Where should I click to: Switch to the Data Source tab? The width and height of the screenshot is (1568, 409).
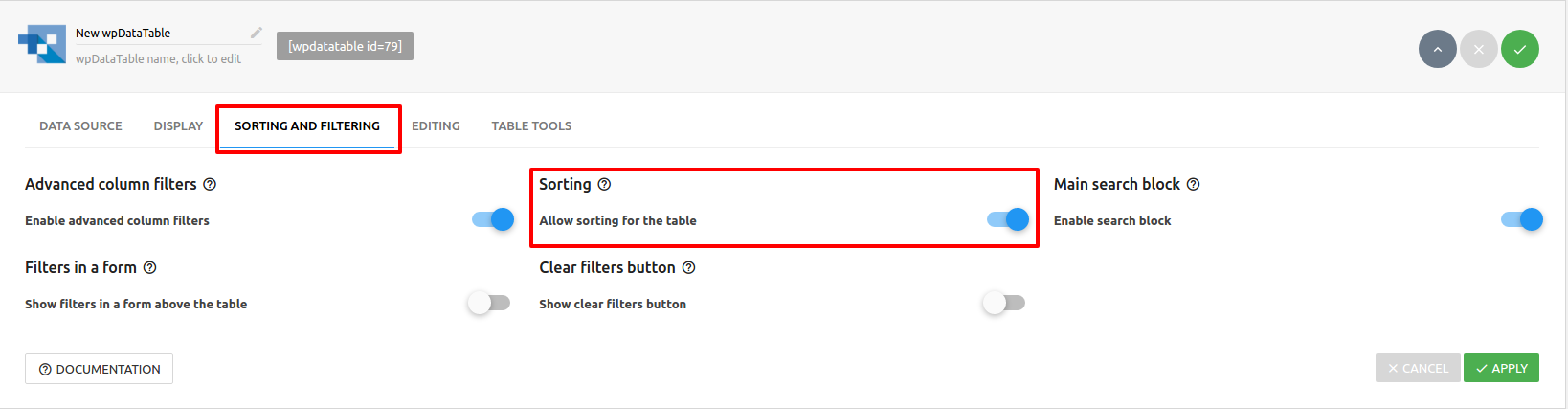[x=80, y=125]
